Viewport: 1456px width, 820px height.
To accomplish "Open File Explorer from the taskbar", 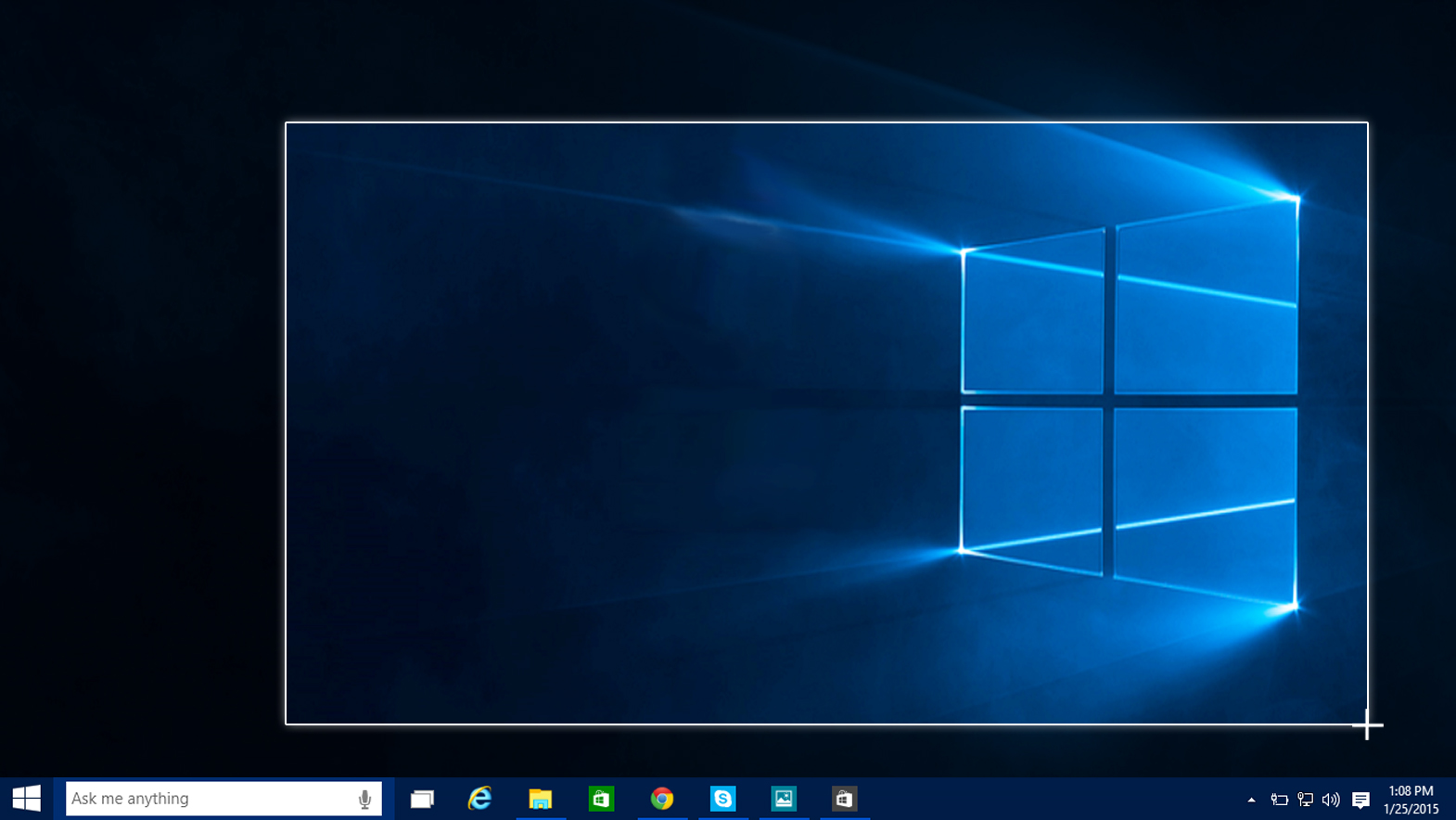I will click(541, 799).
